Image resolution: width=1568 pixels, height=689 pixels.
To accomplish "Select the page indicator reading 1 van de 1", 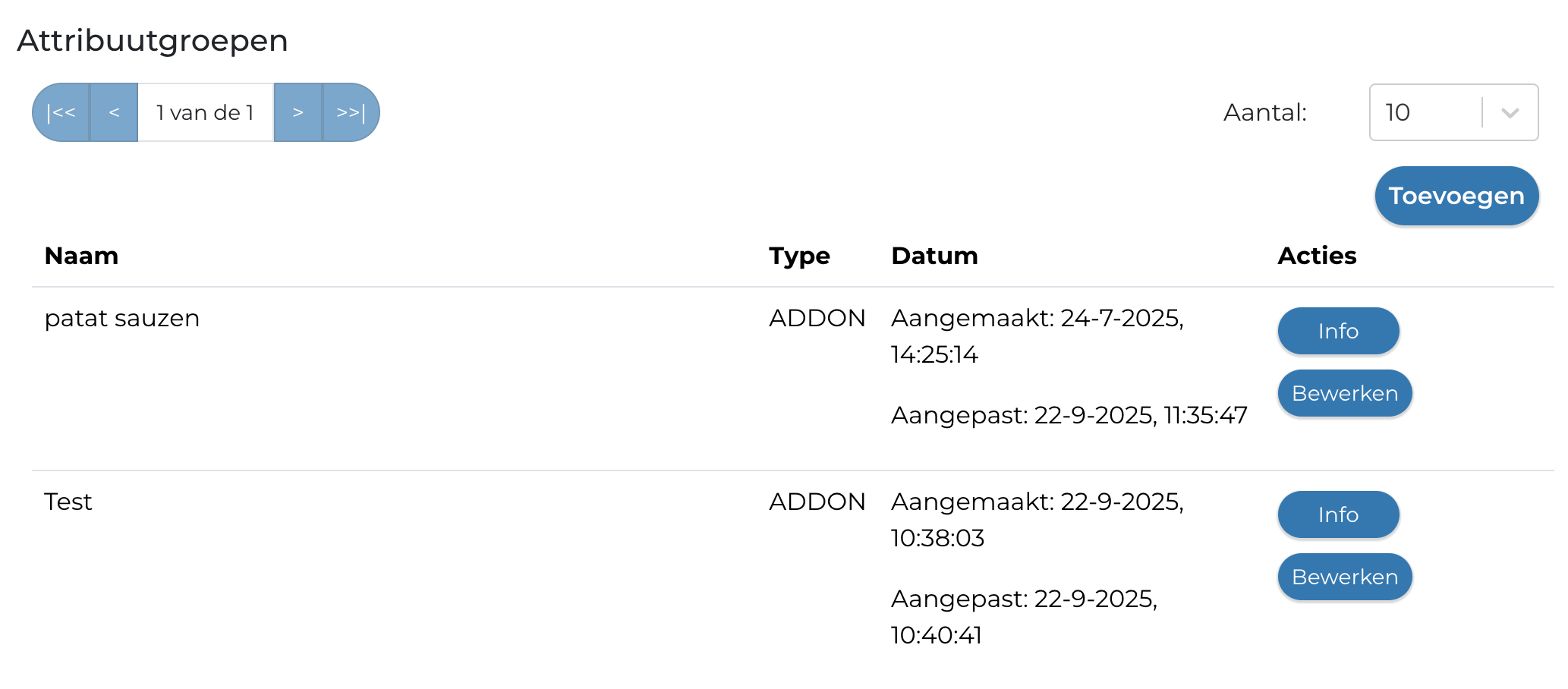I will pos(205,112).
